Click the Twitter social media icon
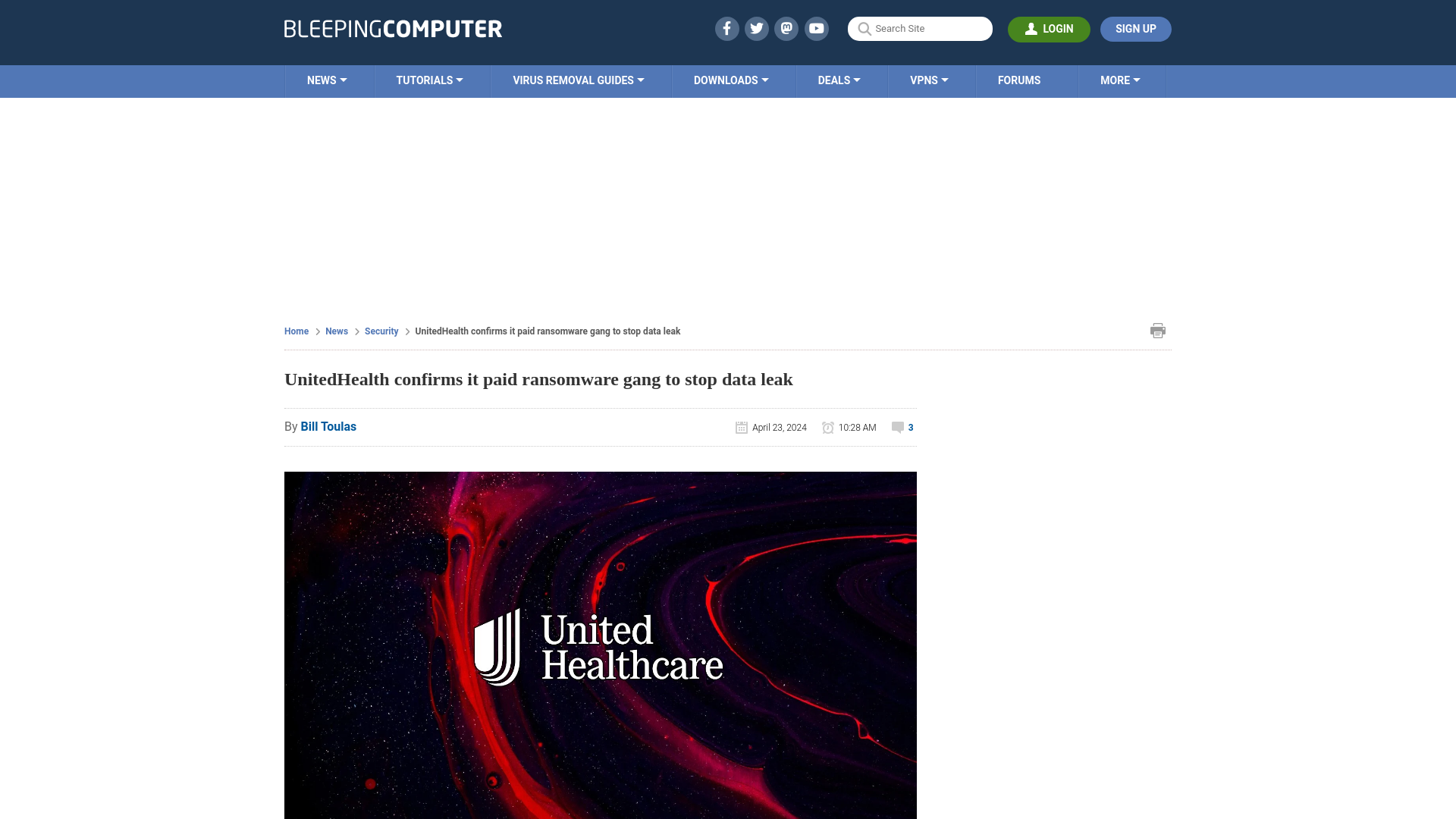 (756, 28)
